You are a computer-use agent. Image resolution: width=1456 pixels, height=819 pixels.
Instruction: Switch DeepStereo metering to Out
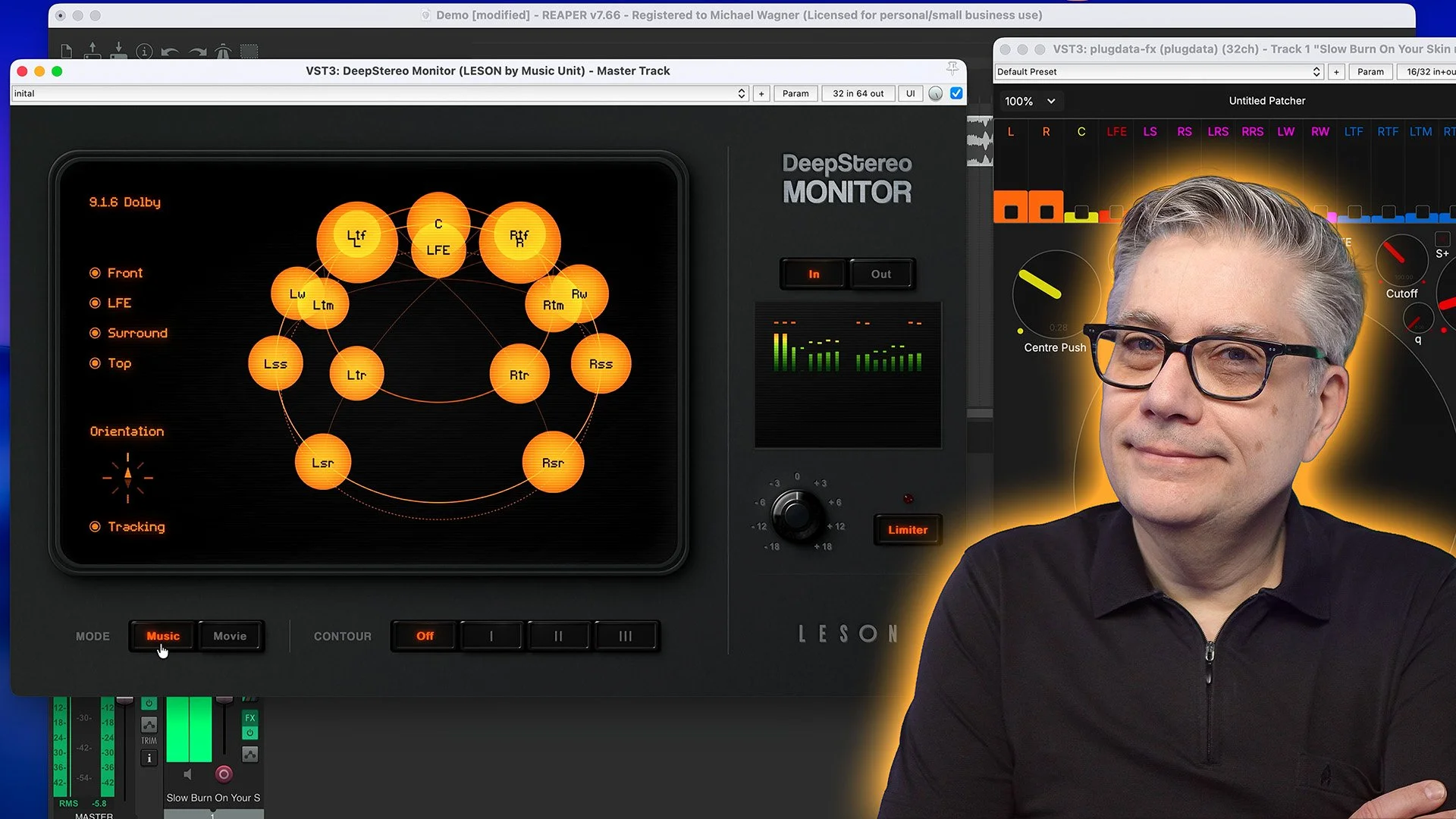[x=881, y=274]
